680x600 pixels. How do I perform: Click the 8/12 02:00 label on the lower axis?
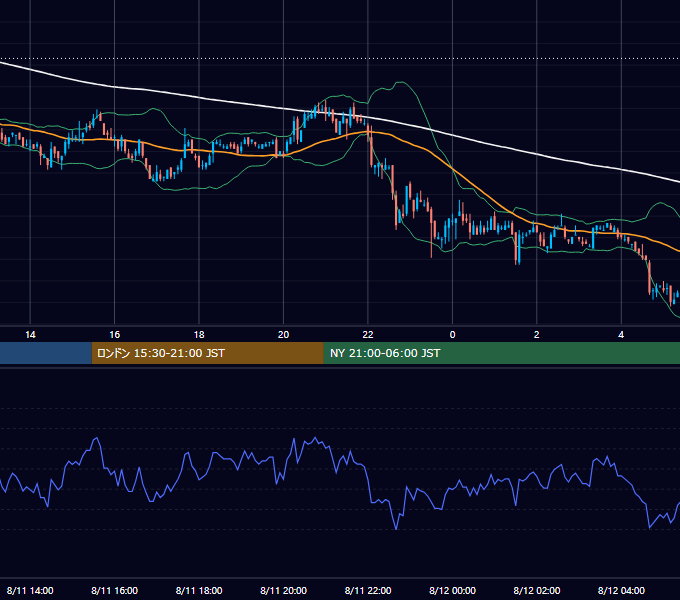536,590
